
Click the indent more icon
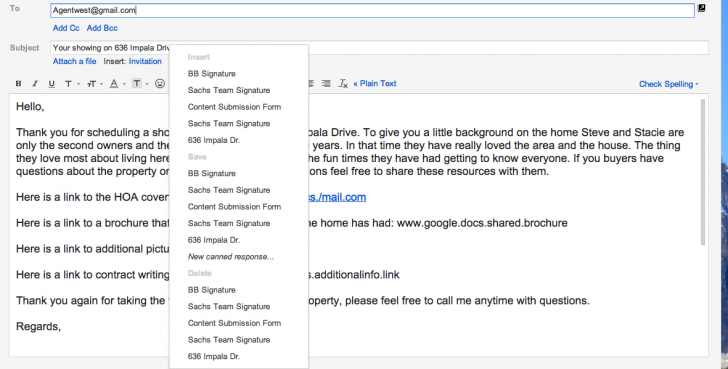coord(326,84)
